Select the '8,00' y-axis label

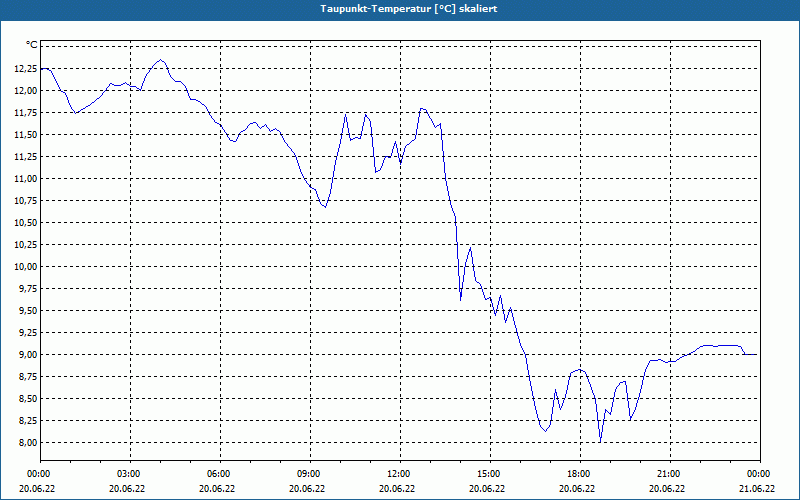(x=28, y=442)
